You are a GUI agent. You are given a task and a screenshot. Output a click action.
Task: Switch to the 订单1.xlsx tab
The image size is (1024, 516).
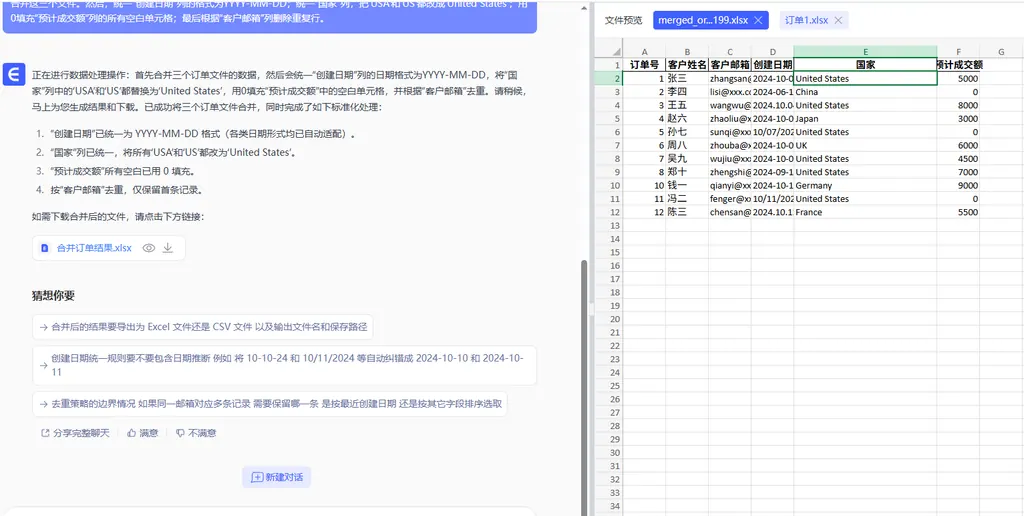(x=805, y=20)
